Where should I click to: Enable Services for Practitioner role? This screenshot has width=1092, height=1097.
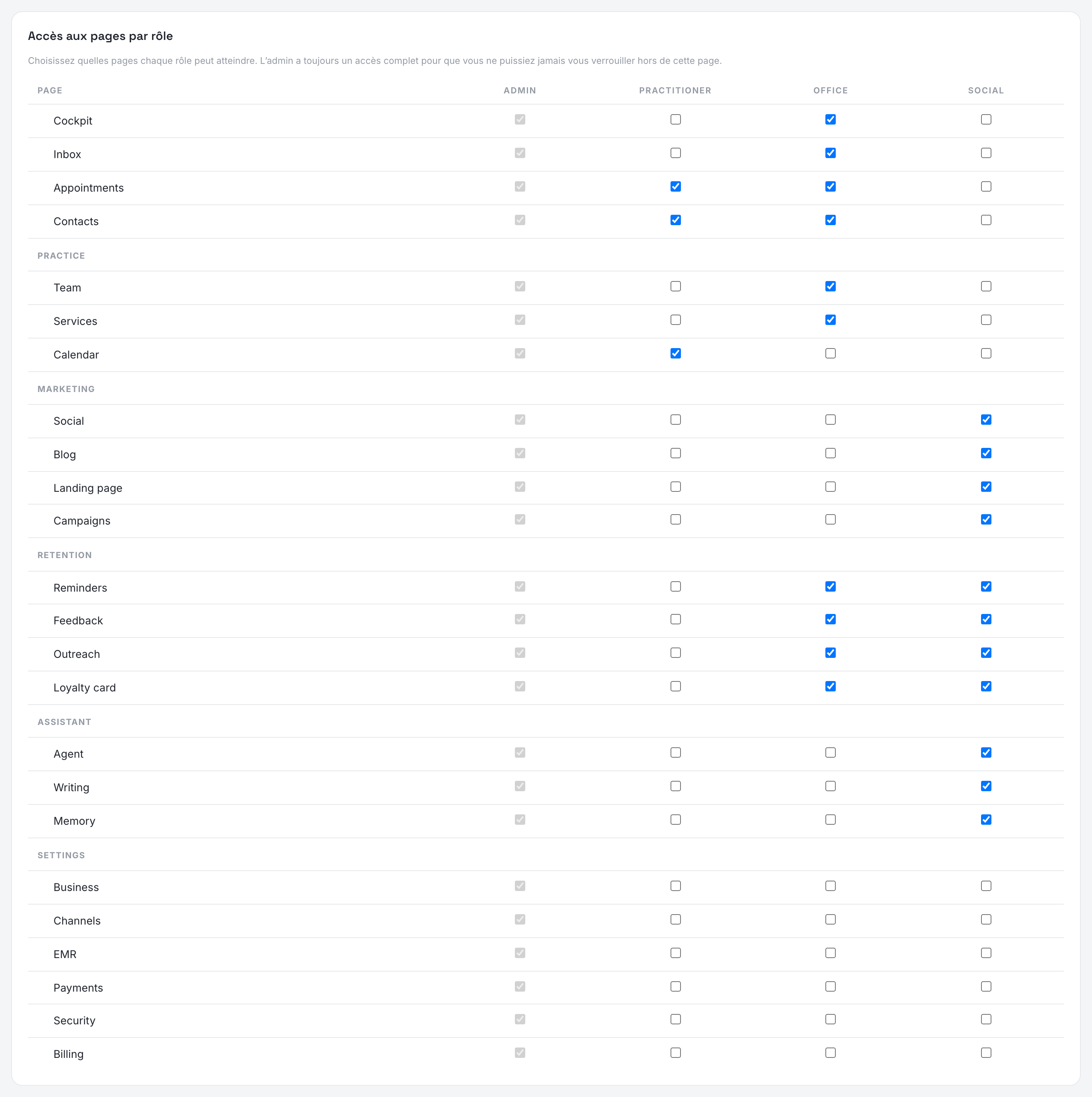(675, 320)
